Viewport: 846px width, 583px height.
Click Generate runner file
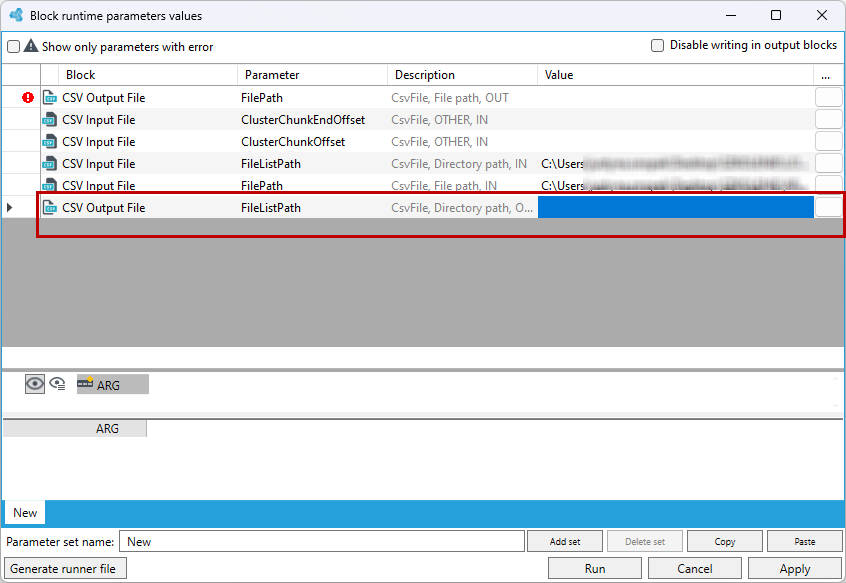point(65,568)
